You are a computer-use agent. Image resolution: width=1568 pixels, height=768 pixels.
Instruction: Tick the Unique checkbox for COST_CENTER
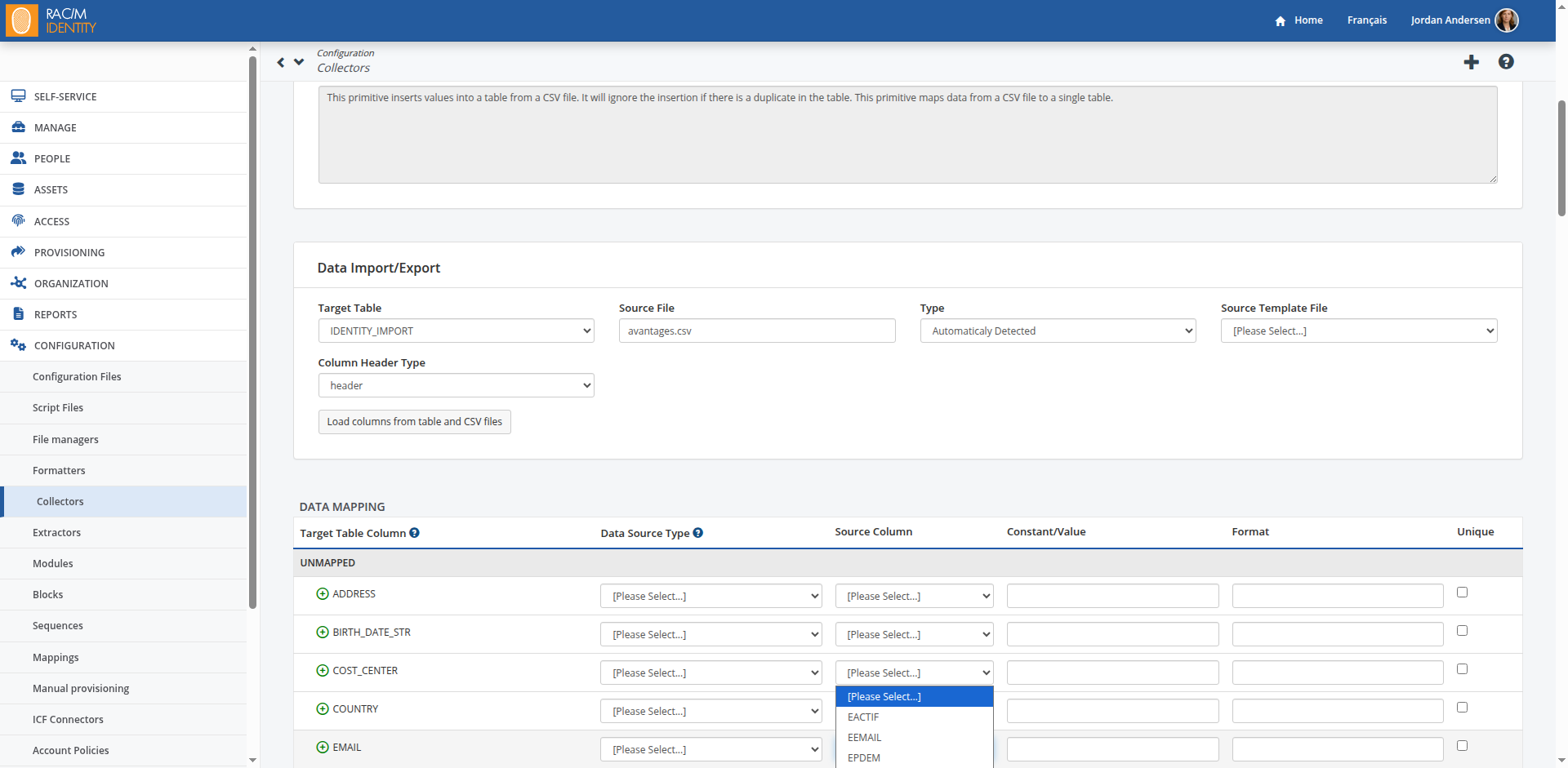pos(1462,669)
